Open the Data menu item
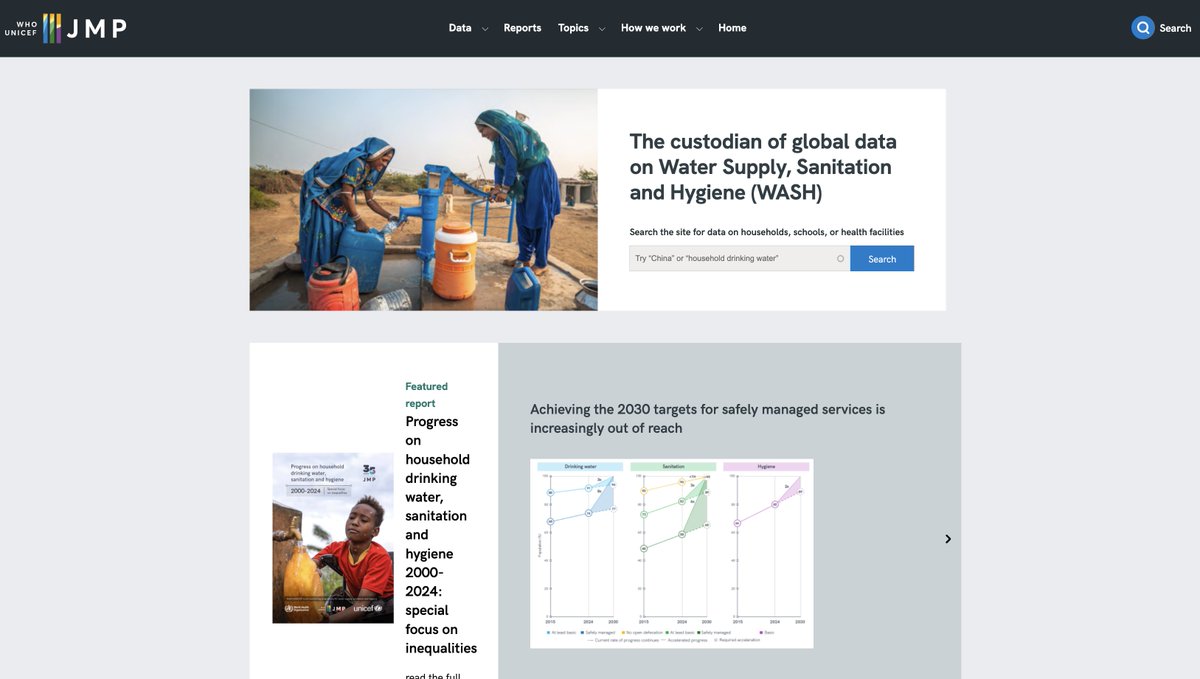 (x=460, y=28)
